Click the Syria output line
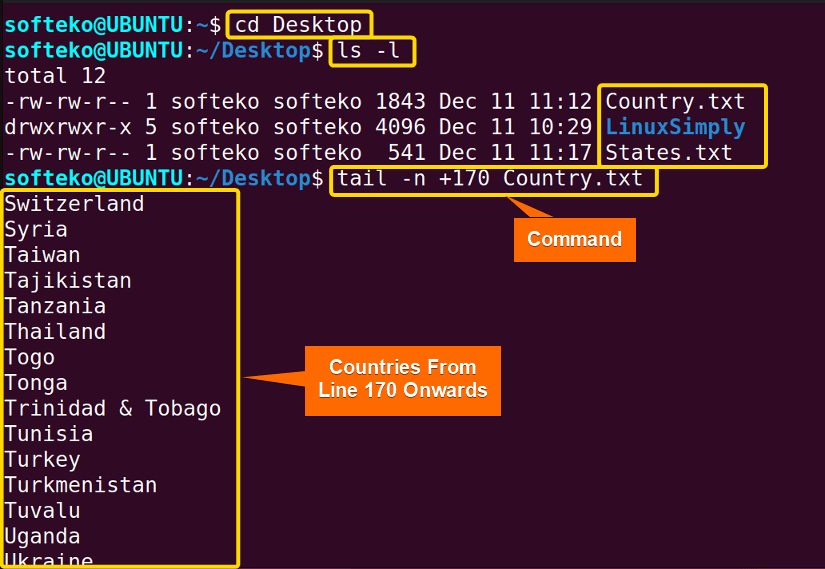825x569 pixels. point(36,229)
